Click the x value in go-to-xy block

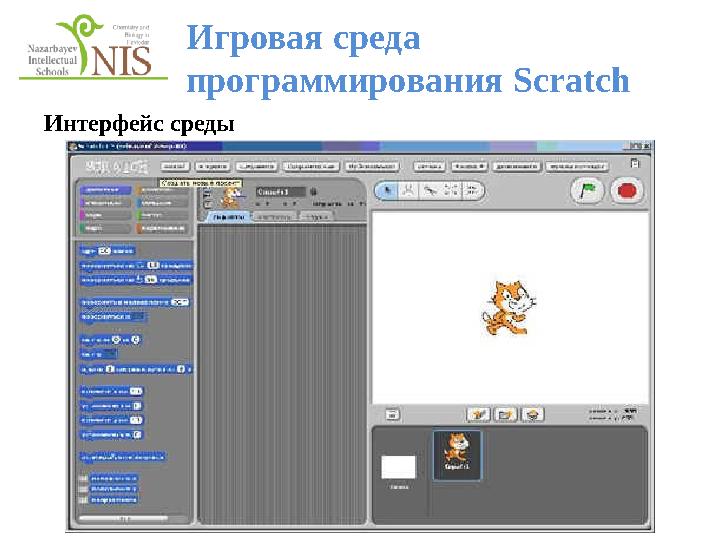tap(116, 340)
